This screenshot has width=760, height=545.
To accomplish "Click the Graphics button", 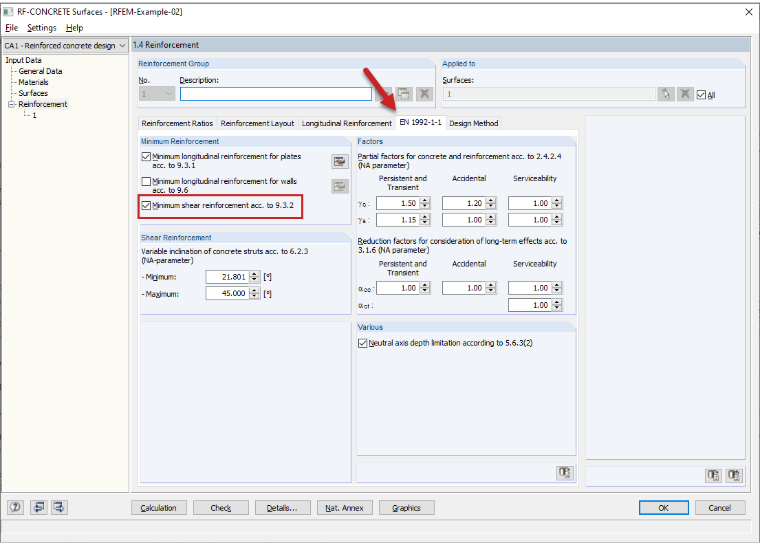I will click(406, 508).
